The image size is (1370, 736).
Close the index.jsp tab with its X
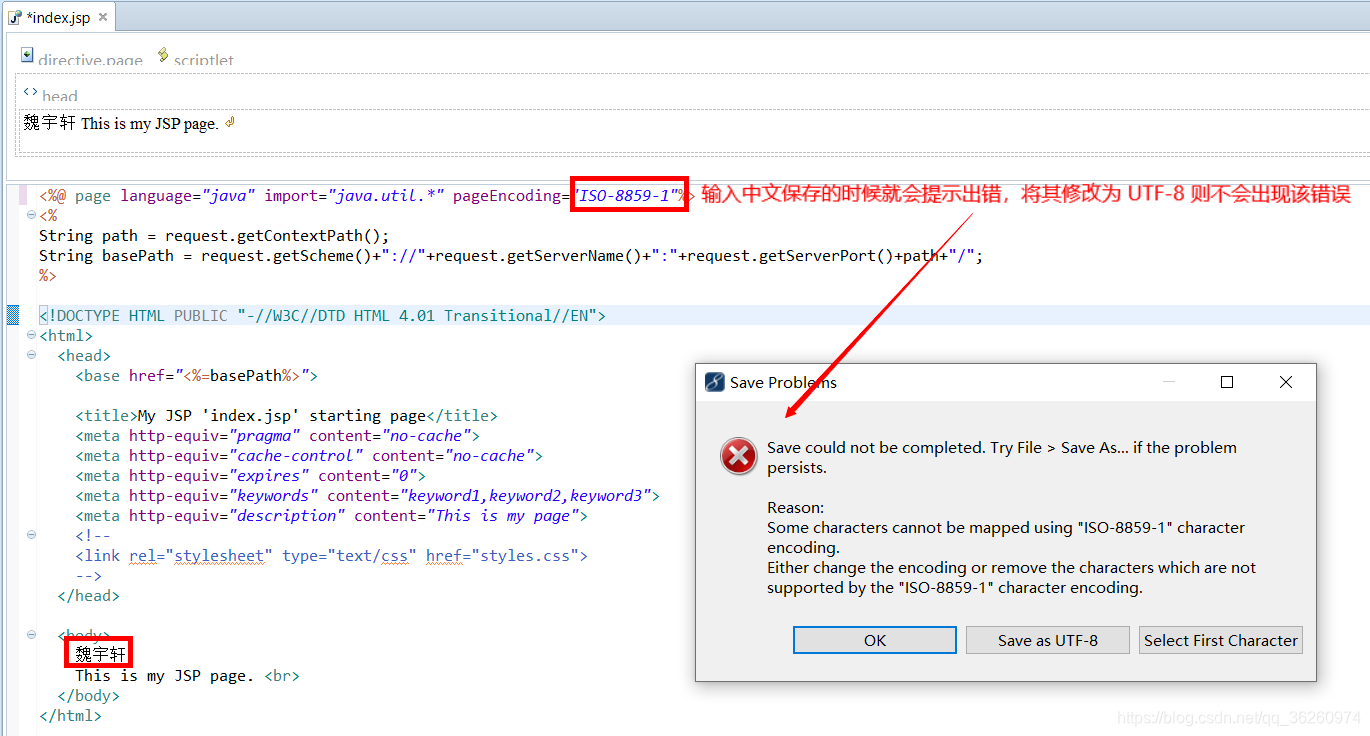point(102,15)
